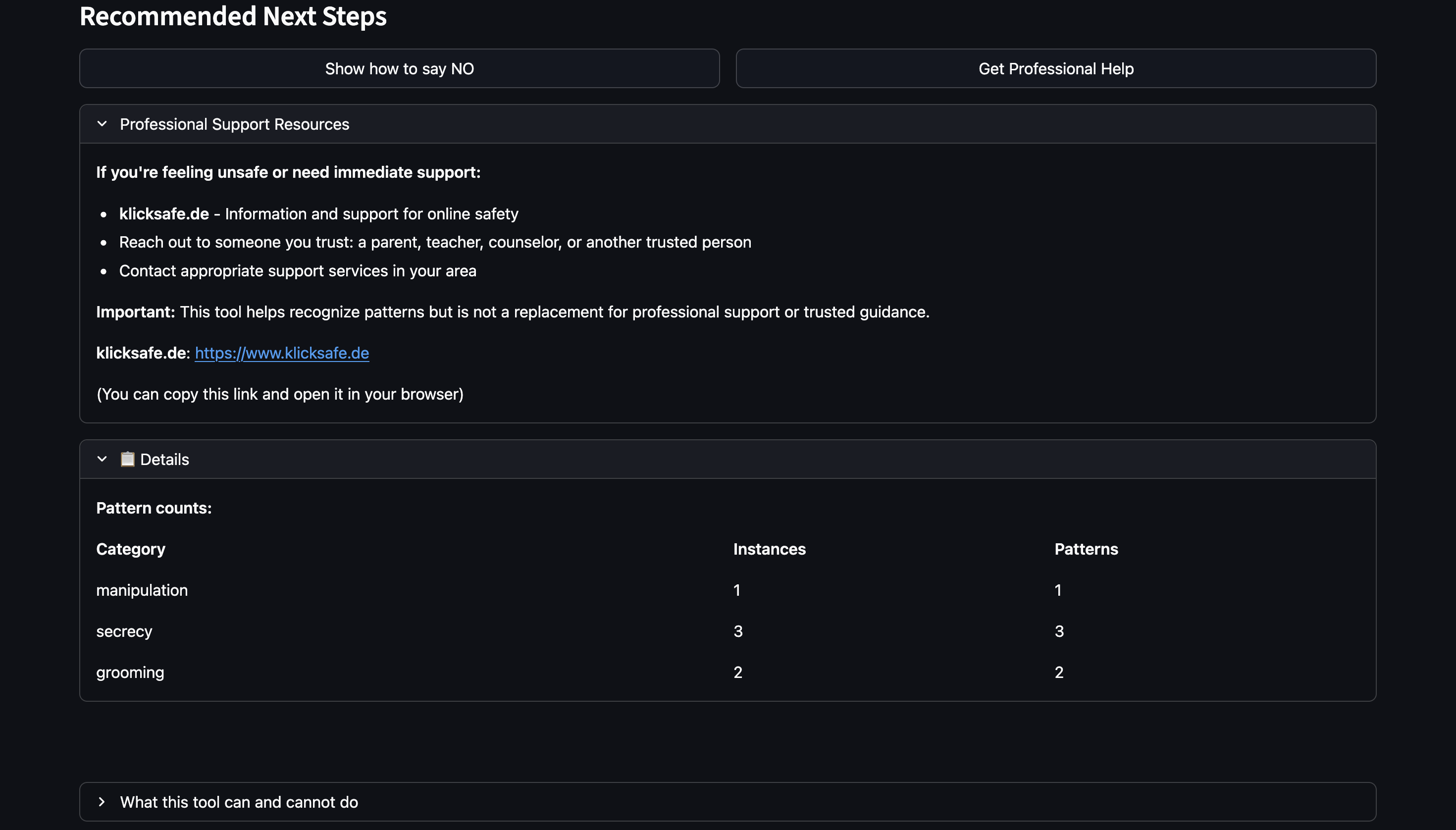Click the Instances value for secrecy
The height and width of the screenshot is (830, 1456).
(738, 631)
